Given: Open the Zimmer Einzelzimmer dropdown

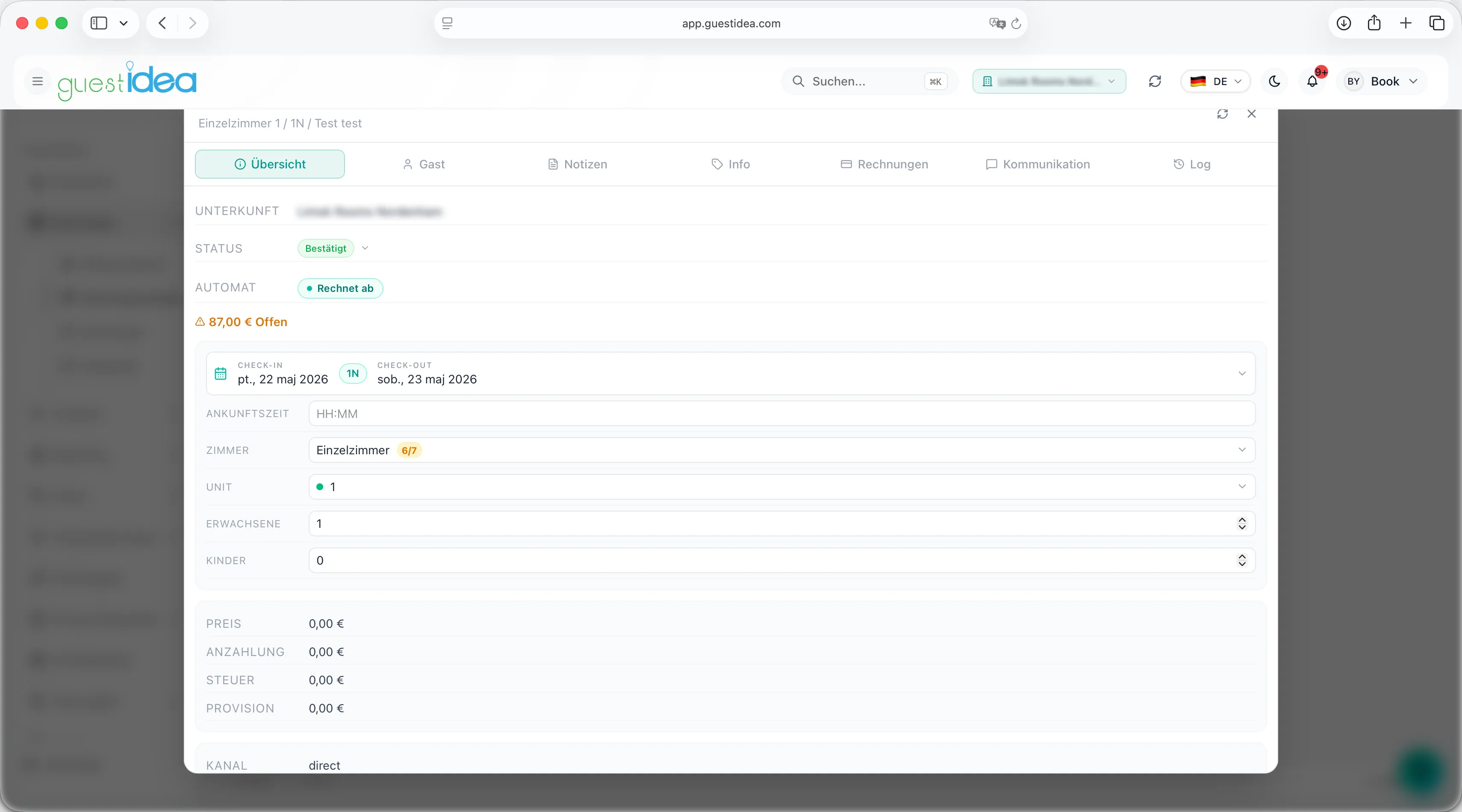Looking at the screenshot, I should tap(781, 450).
